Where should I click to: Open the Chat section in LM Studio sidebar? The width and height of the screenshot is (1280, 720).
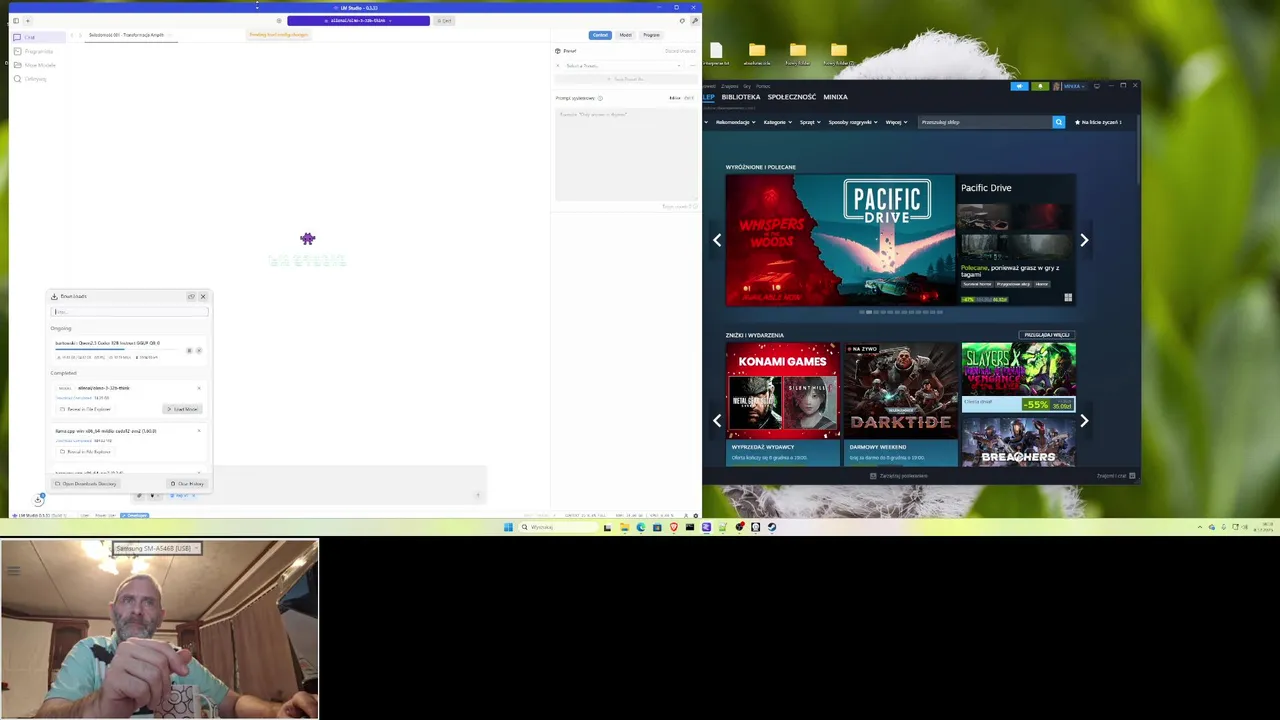(x=38, y=37)
